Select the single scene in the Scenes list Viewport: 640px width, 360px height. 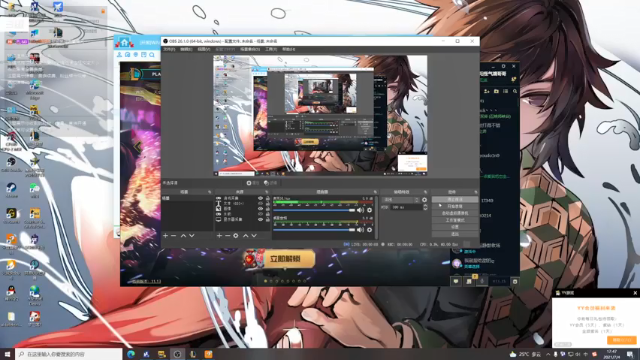pos(187,198)
